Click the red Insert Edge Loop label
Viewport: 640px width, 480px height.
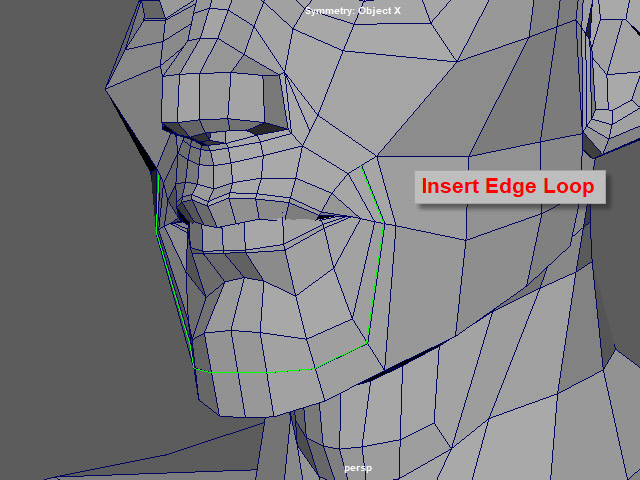point(508,187)
